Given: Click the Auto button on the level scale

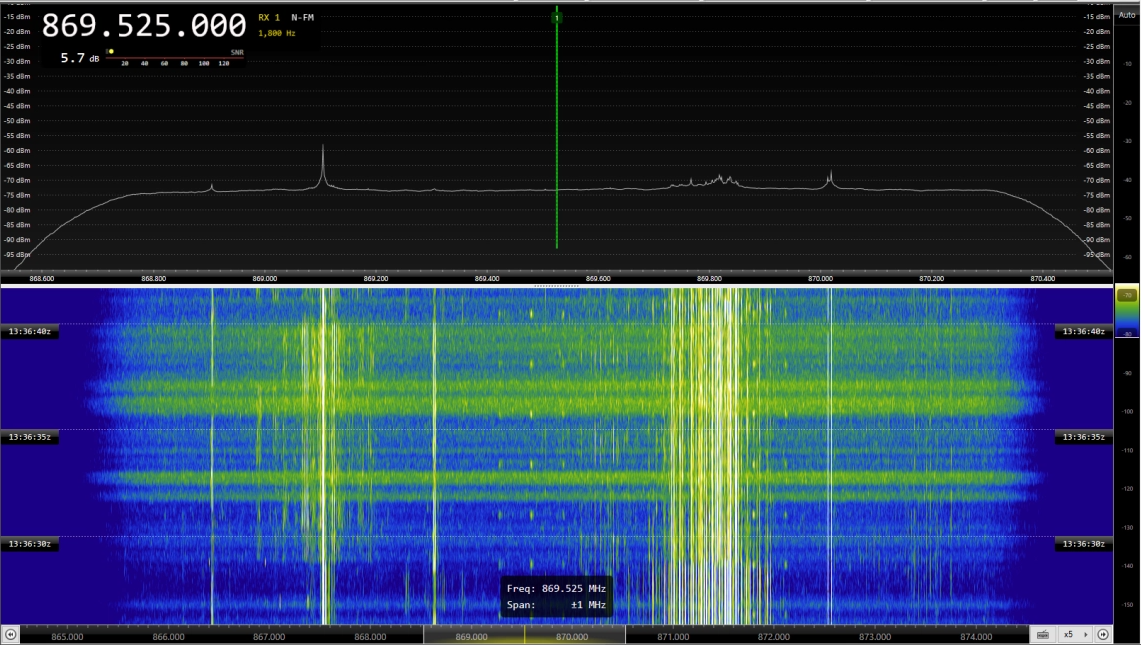Looking at the screenshot, I should click(x=1126, y=15).
